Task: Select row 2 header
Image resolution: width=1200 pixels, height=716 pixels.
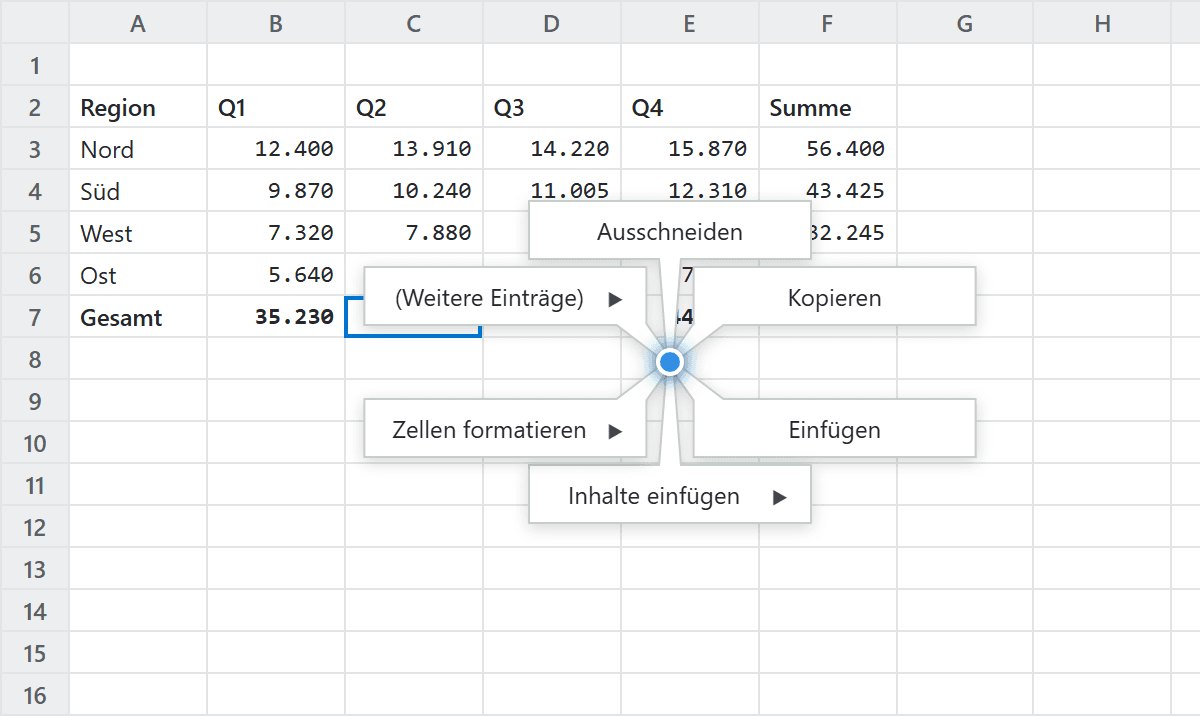Action: point(35,107)
